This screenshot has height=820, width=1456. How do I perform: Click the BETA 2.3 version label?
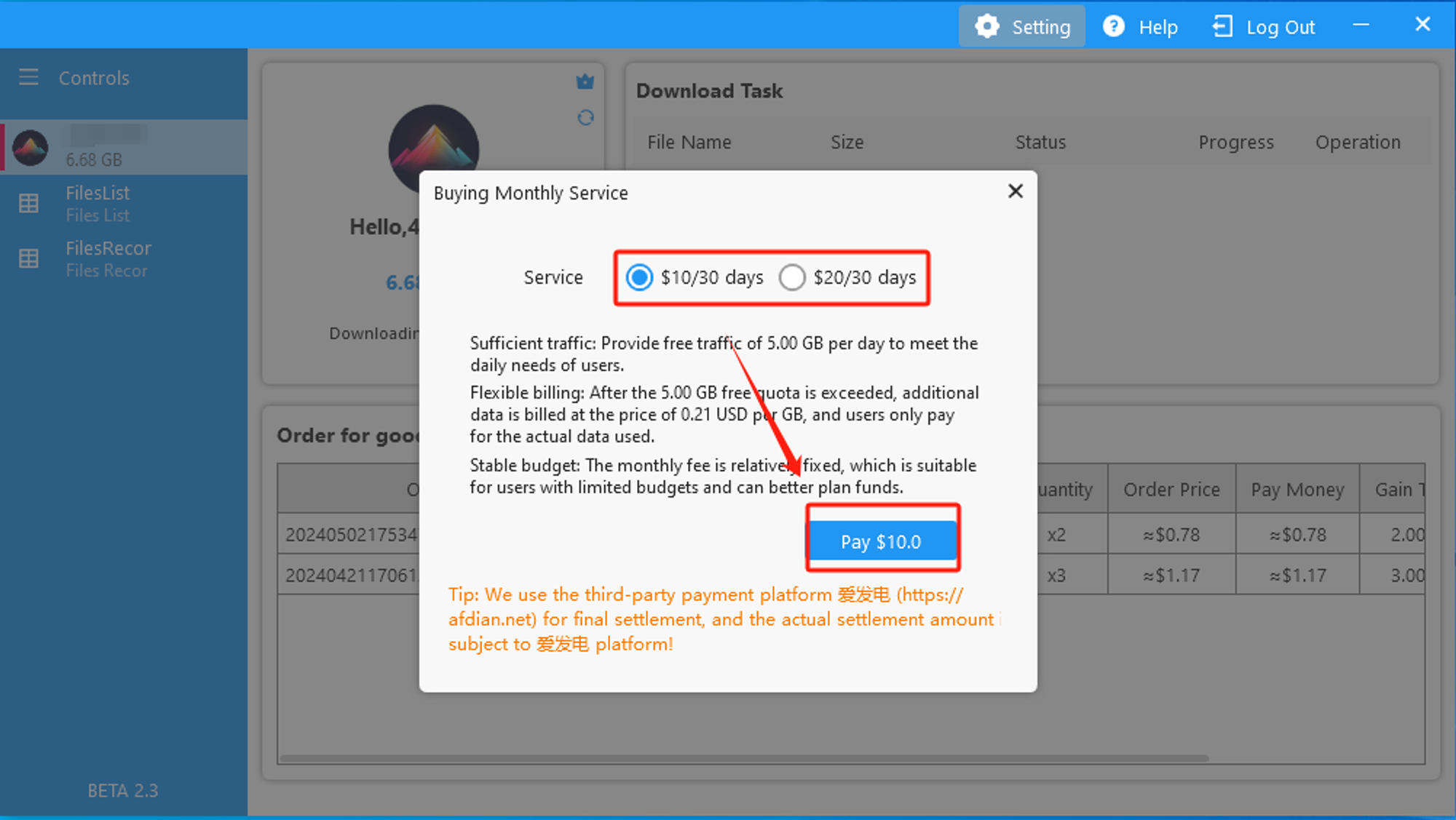[x=123, y=791]
